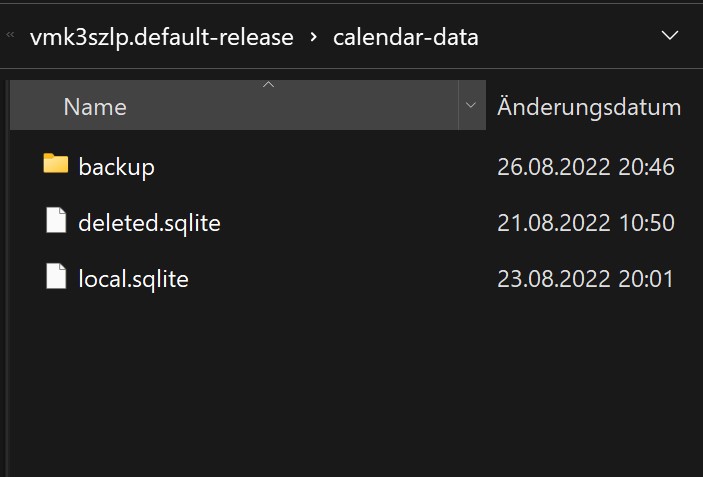This screenshot has width=703, height=477.
Task: Click local.sqlite date 23.08.2022 20:01
Action: (586, 278)
